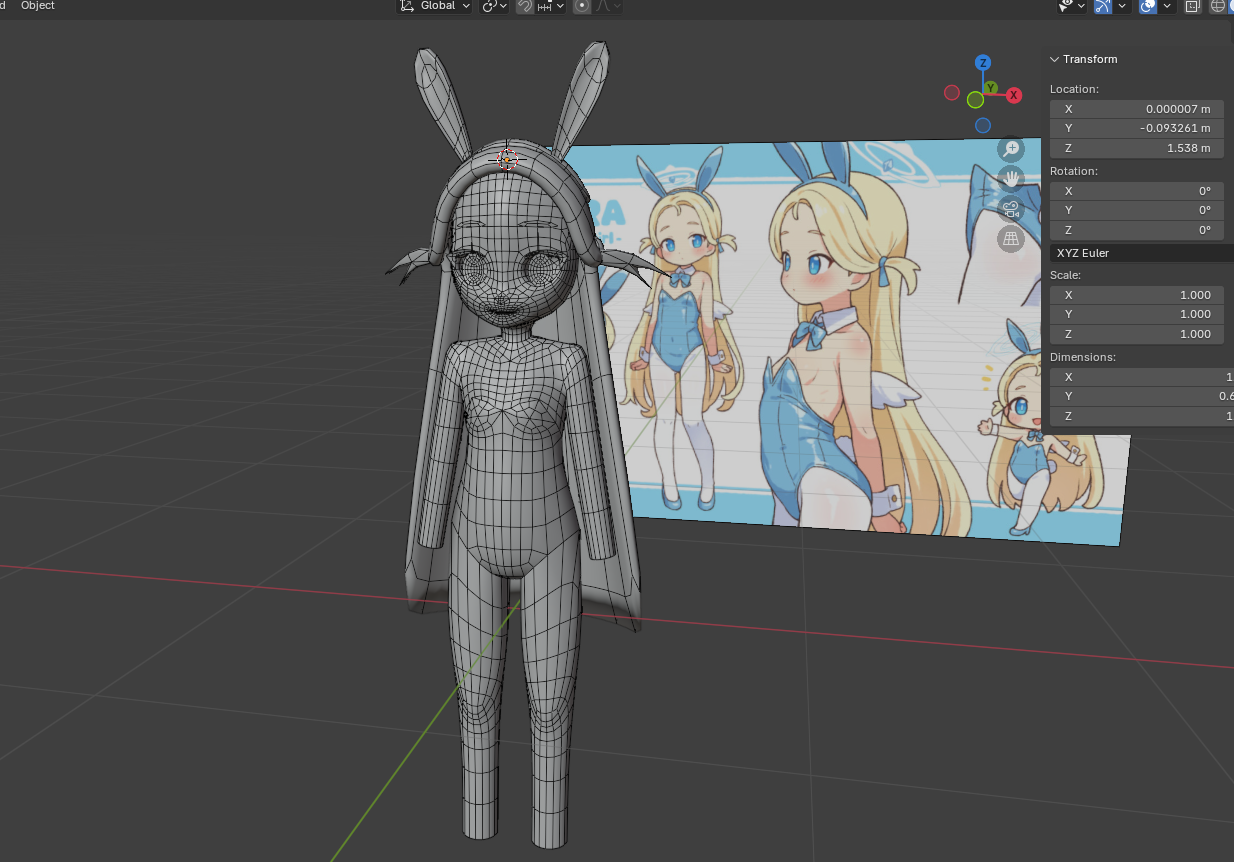Image resolution: width=1234 pixels, height=862 pixels.
Task: Open the Global transform orientation dropdown
Action: click(x=435, y=5)
